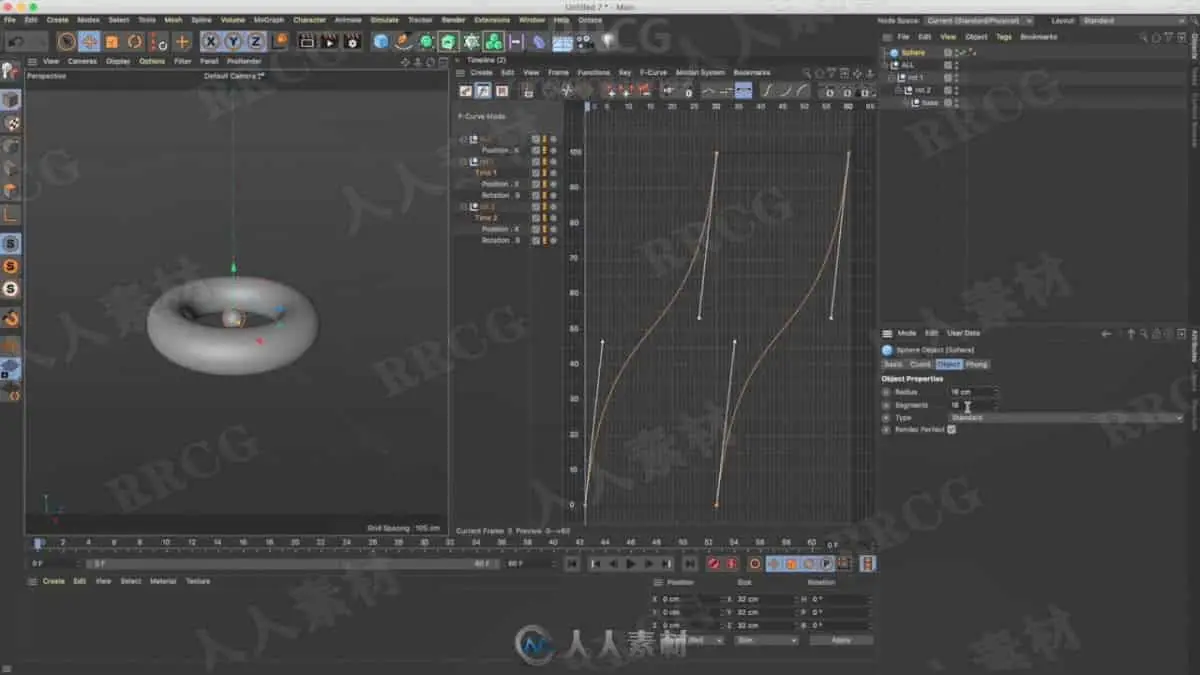The image size is (1200, 675).
Task: Select the Live Selection tool
Action: 67,42
